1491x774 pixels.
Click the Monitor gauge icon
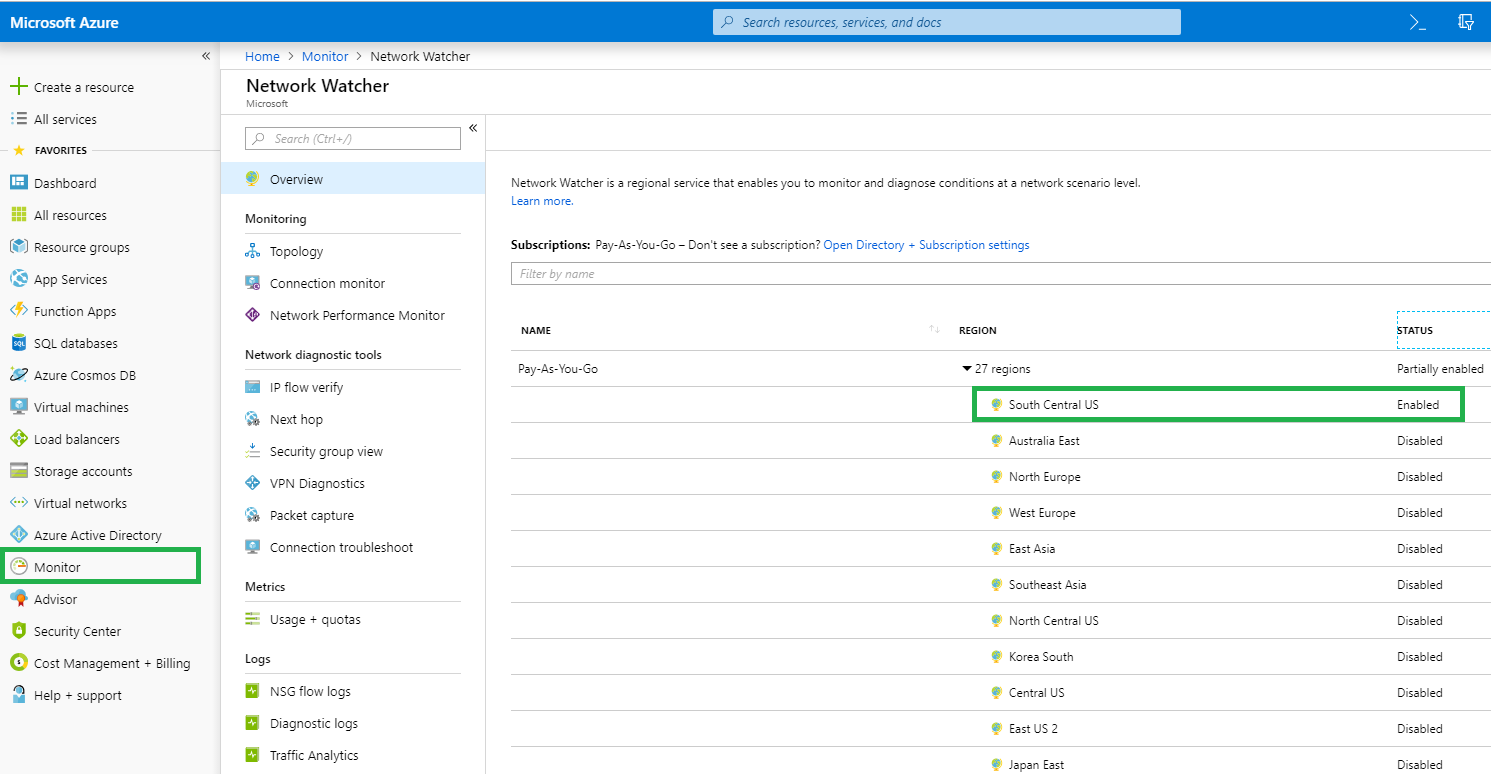click(18, 567)
